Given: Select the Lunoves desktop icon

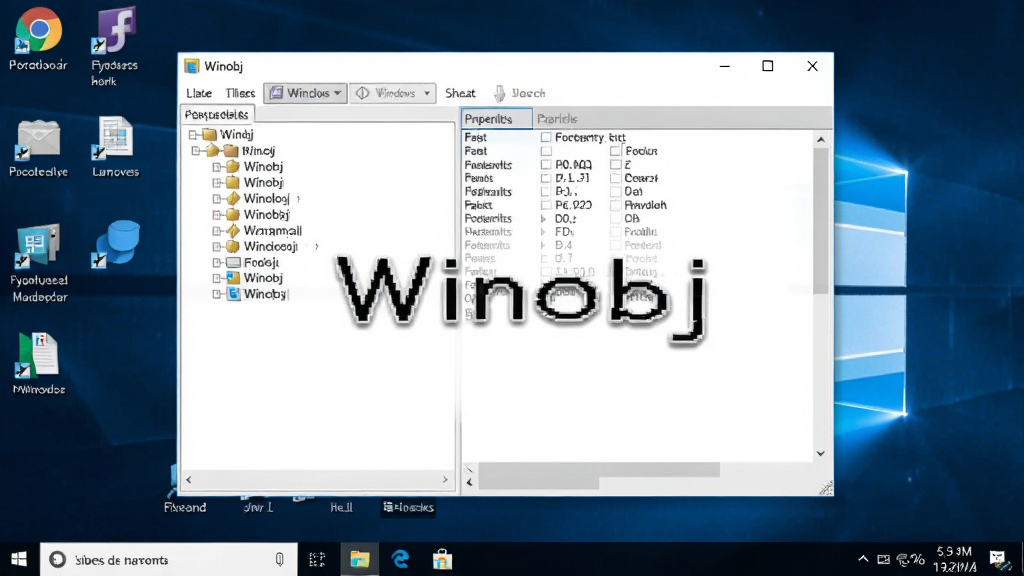Looking at the screenshot, I should click(115, 138).
